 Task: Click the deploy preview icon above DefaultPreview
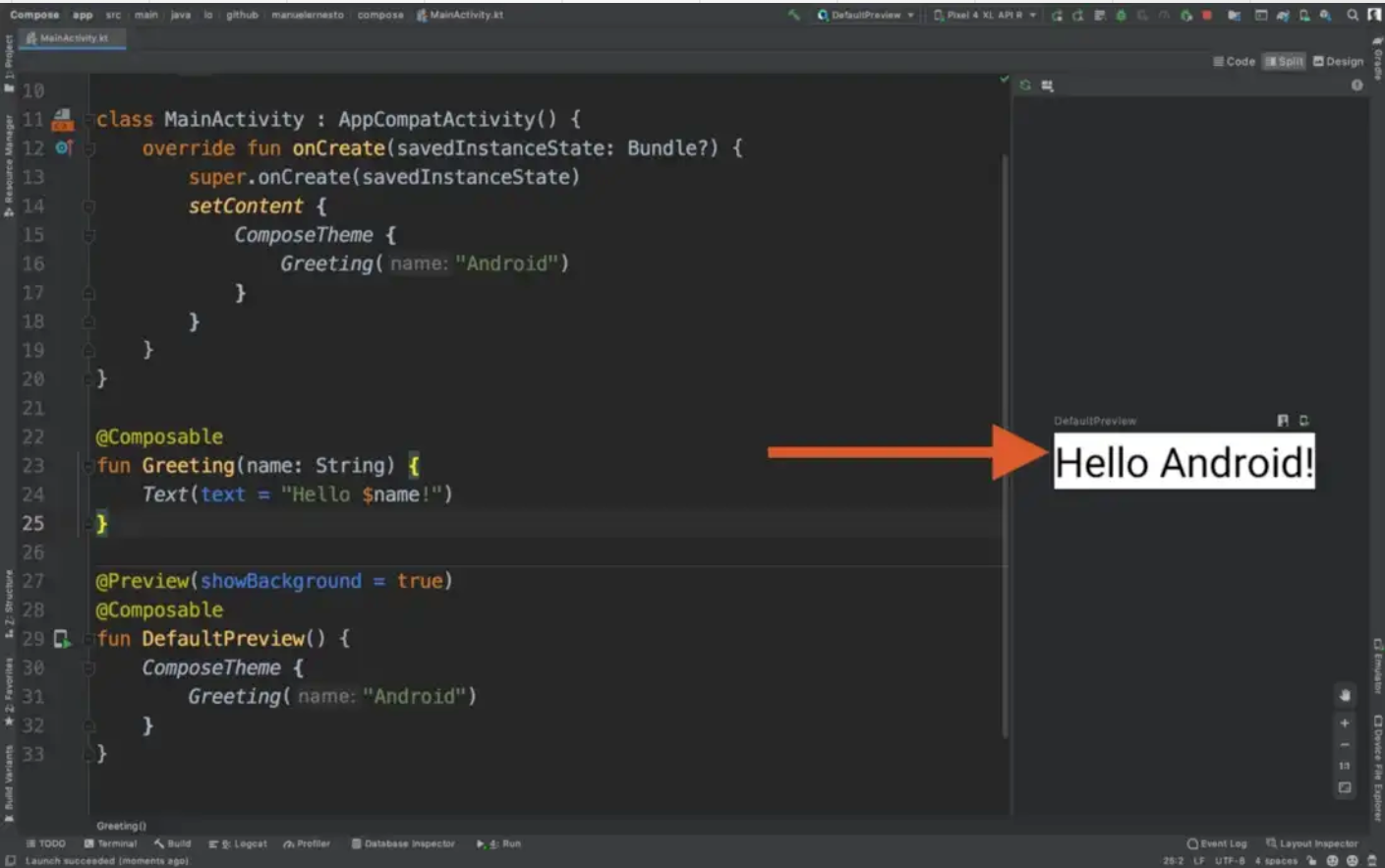coord(1304,421)
